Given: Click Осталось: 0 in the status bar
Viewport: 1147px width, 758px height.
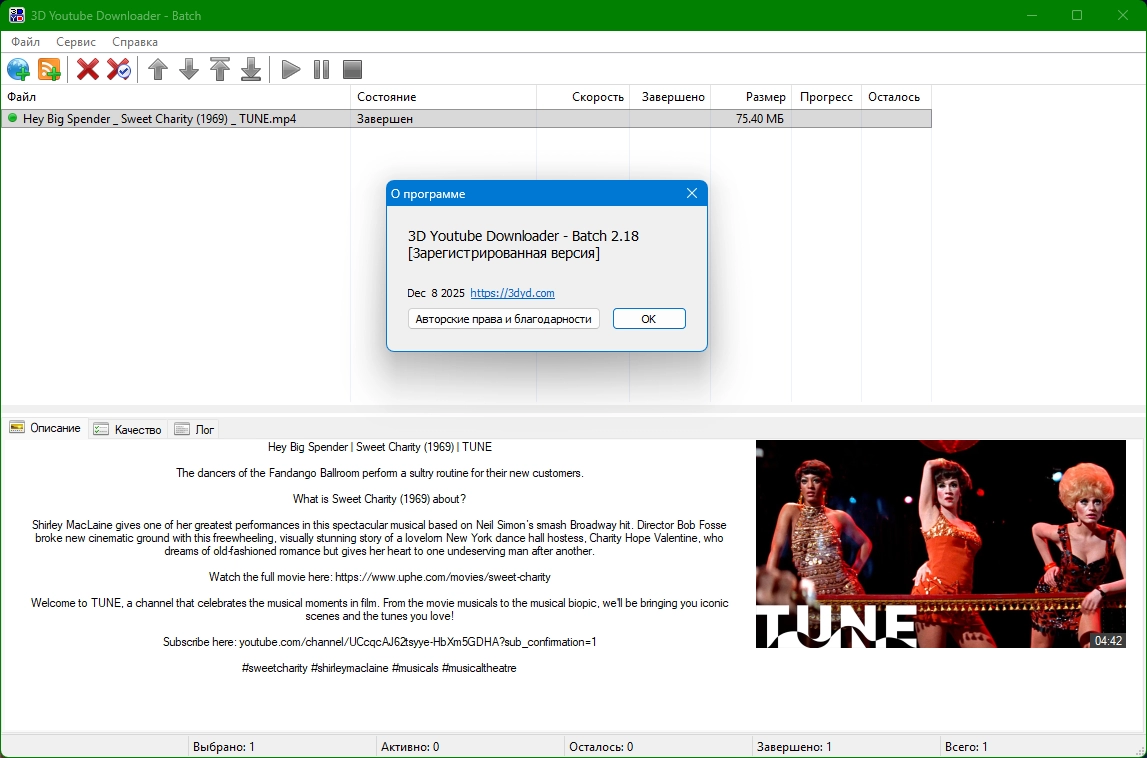Looking at the screenshot, I should (x=601, y=747).
